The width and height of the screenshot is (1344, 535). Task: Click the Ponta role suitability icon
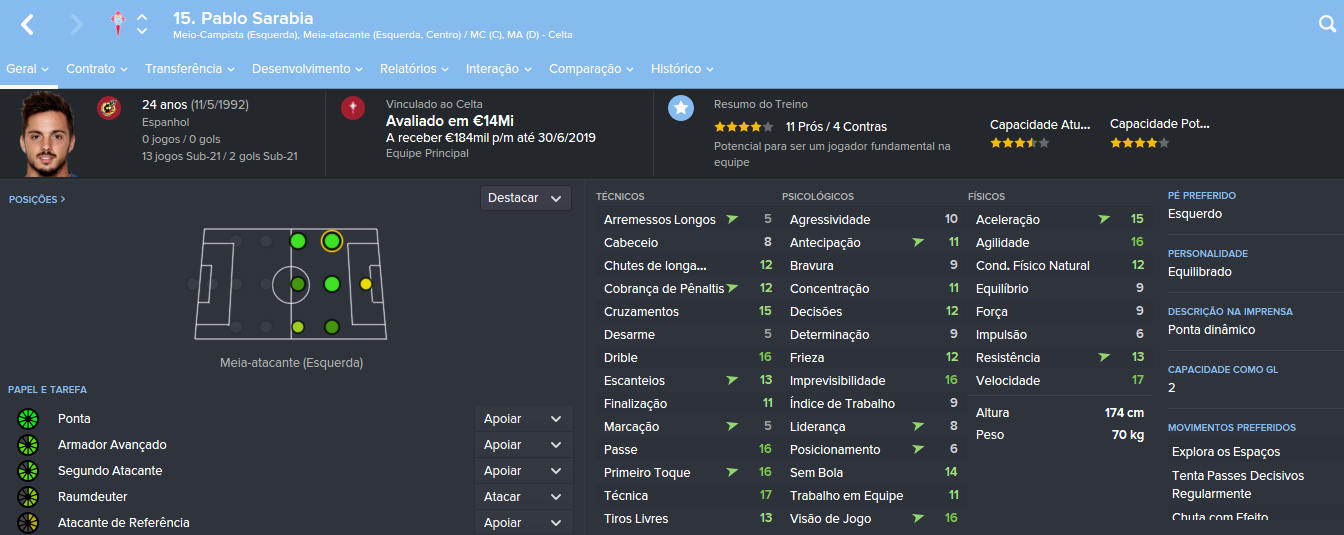click(x=27, y=419)
